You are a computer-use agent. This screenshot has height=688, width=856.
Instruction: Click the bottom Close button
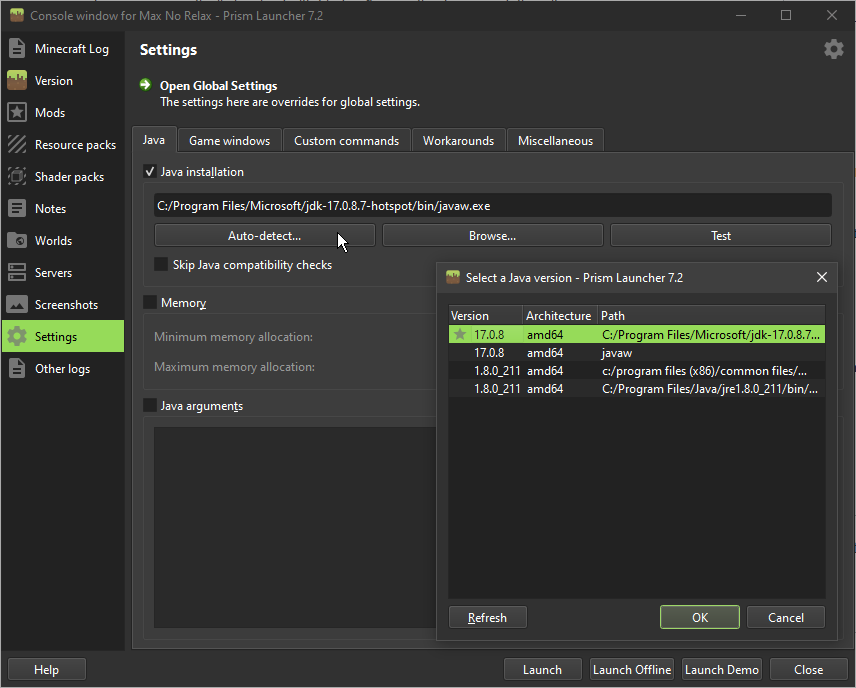809,669
